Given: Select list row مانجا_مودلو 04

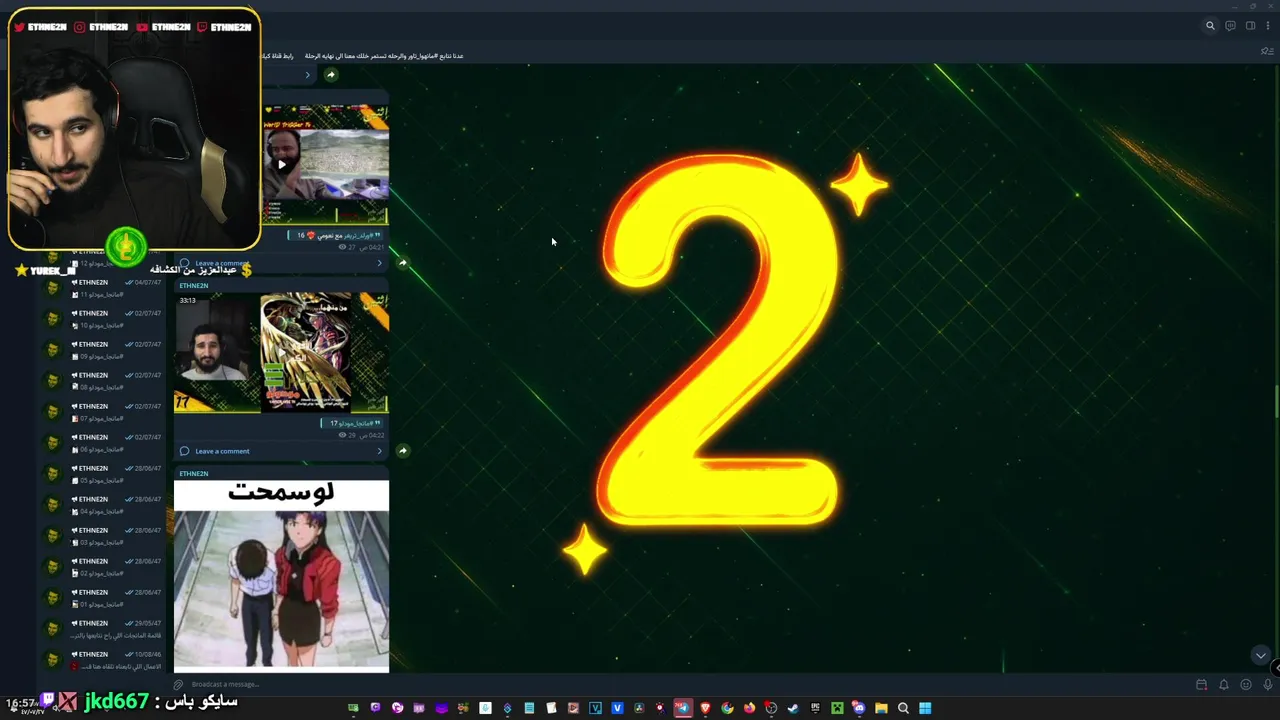Looking at the screenshot, I should [105, 506].
